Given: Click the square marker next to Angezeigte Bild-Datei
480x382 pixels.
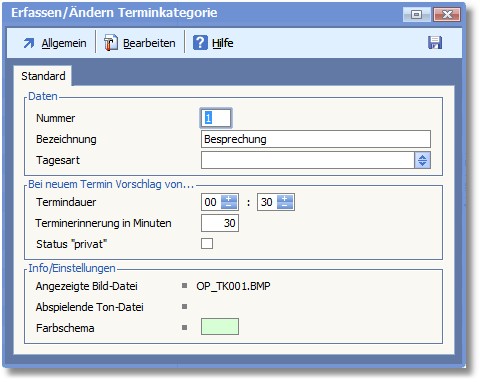Looking at the screenshot, I should (184, 286).
